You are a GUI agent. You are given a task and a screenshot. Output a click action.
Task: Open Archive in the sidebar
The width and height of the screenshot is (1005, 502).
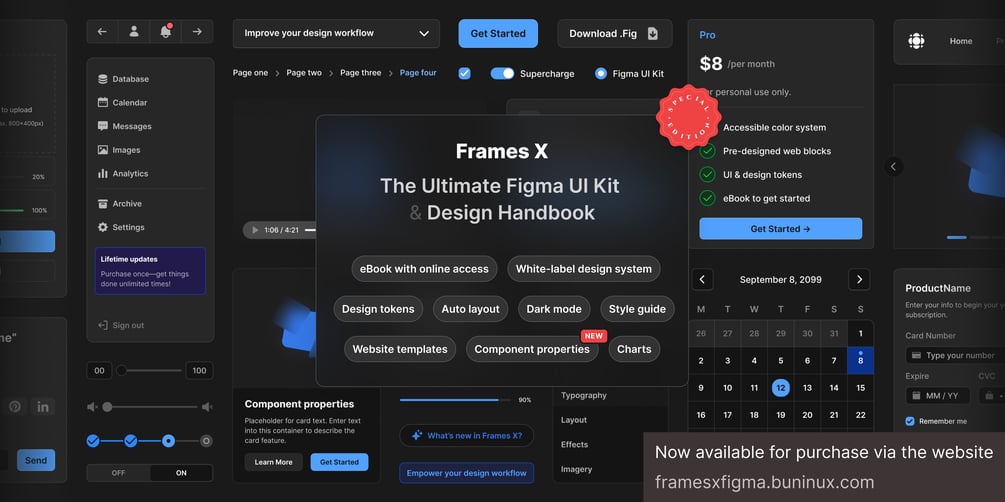(x=119, y=204)
